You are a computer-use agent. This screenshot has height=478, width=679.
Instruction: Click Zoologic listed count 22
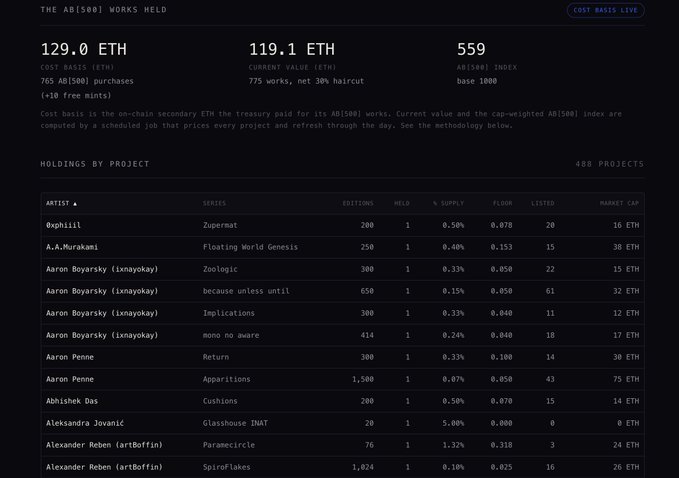click(x=550, y=269)
